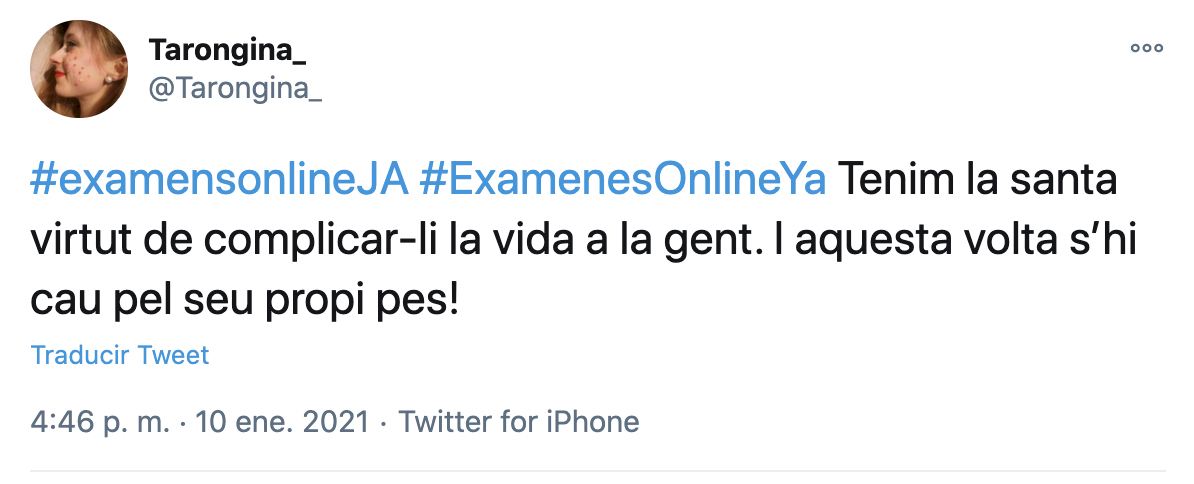The height and width of the screenshot is (484, 1194).
Task: Click the Tarongina_ profile avatar photo
Action: (79, 69)
